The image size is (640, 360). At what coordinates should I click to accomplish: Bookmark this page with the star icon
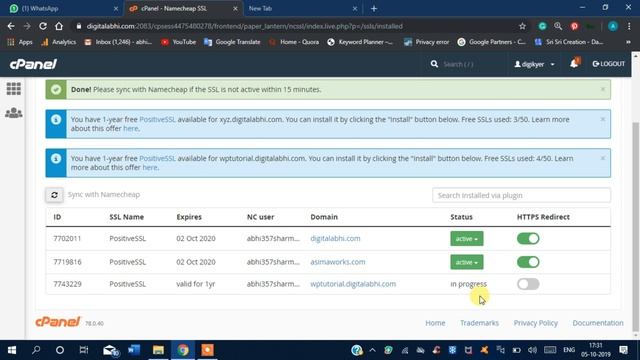click(522, 26)
